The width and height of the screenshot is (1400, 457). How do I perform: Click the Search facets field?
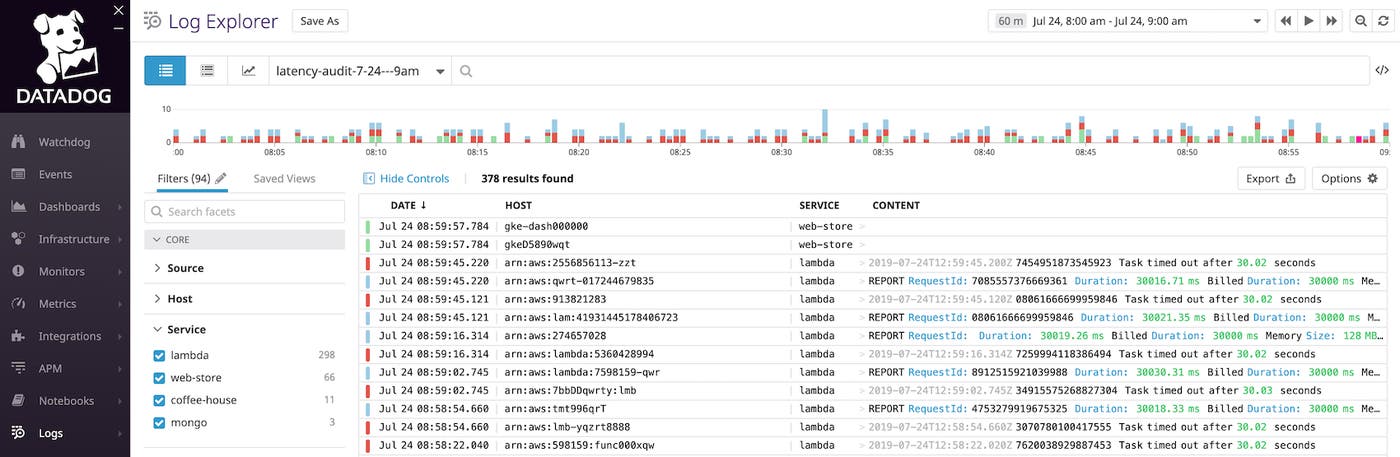(x=245, y=212)
